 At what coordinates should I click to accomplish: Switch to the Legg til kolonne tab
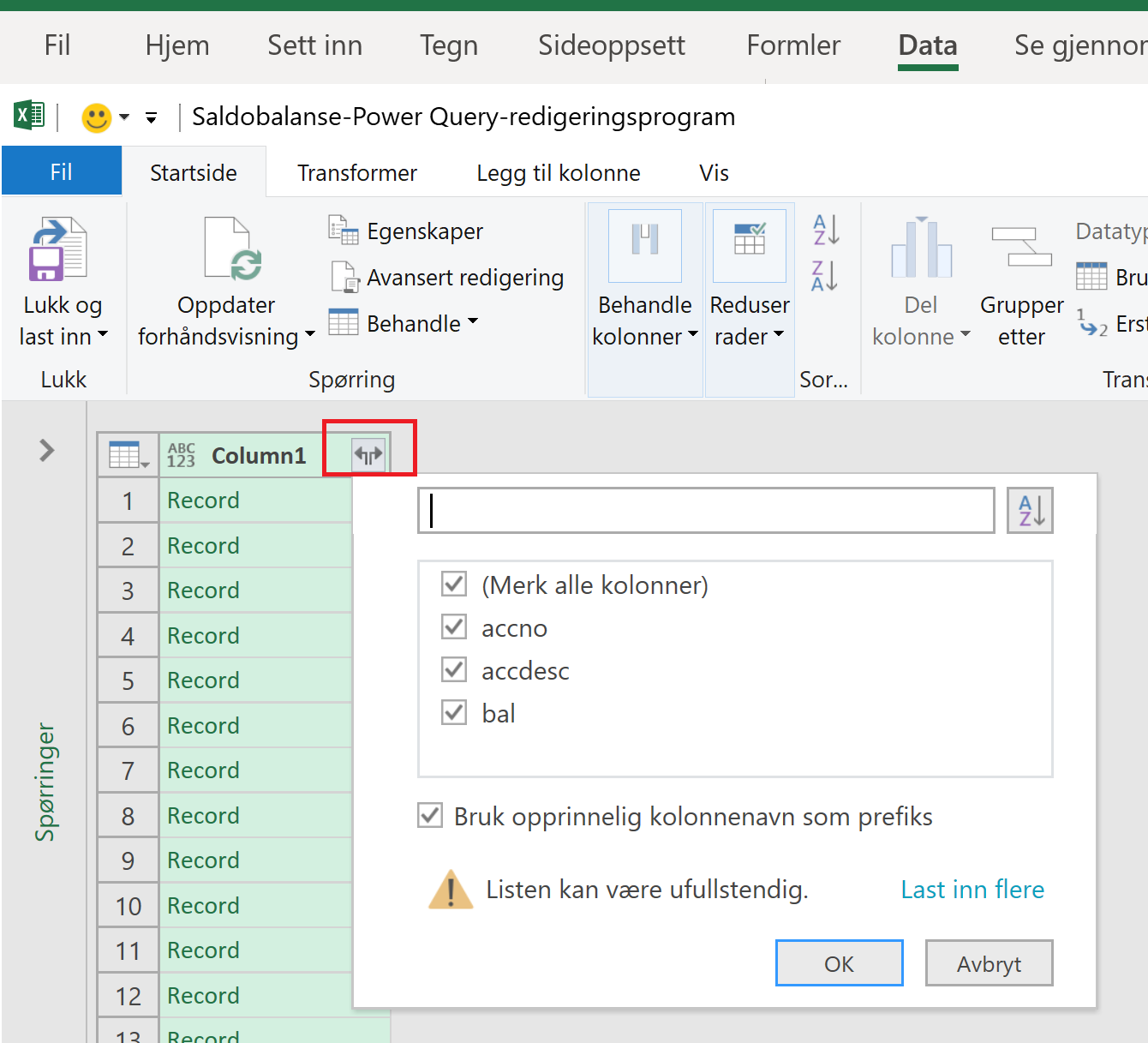coord(559,173)
